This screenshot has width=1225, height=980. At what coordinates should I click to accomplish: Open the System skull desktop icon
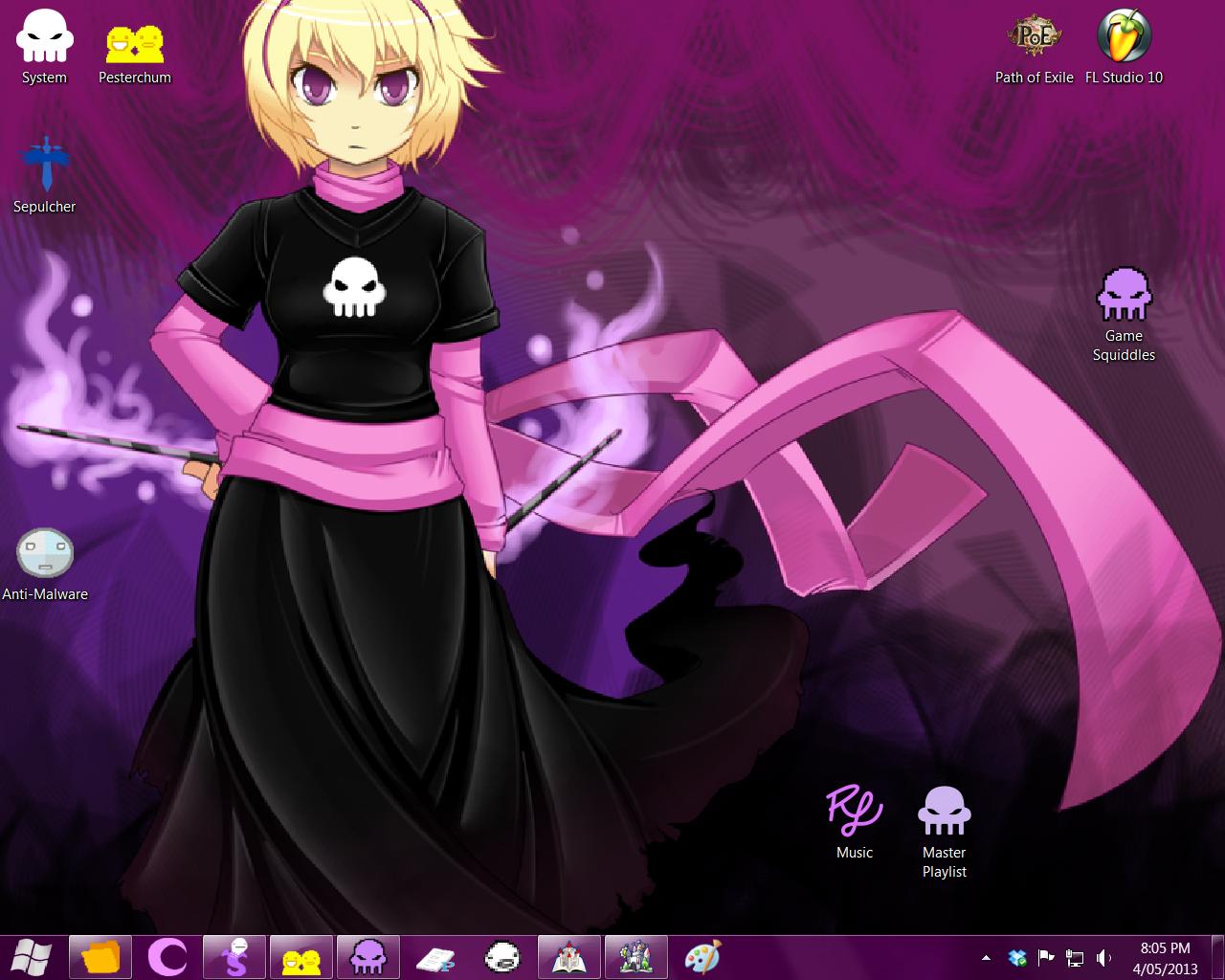44,48
